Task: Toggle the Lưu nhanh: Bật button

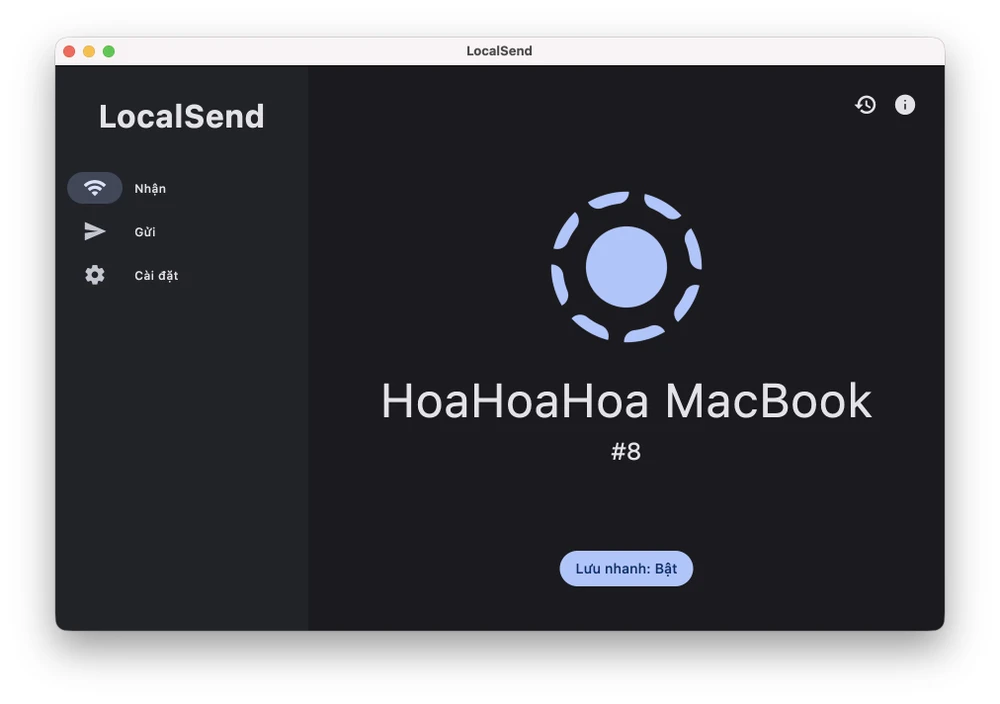Action: 626,568
